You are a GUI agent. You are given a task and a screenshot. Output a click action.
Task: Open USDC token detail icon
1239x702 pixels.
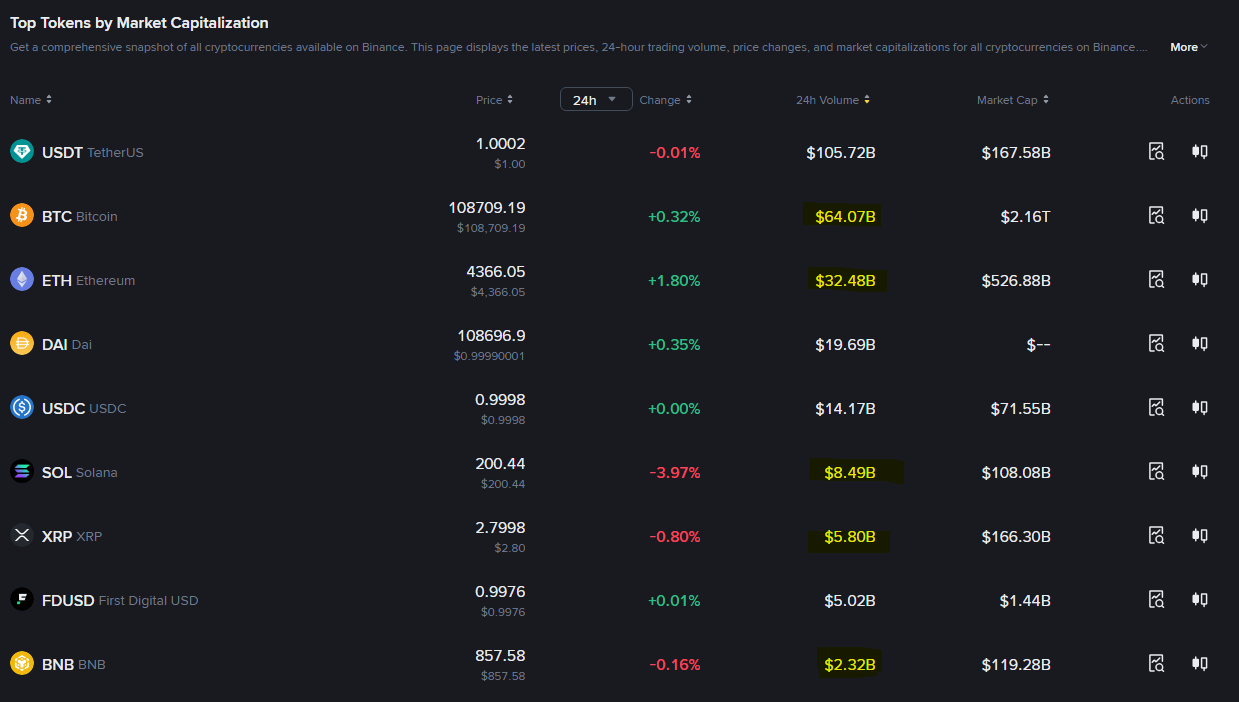point(1157,408)
